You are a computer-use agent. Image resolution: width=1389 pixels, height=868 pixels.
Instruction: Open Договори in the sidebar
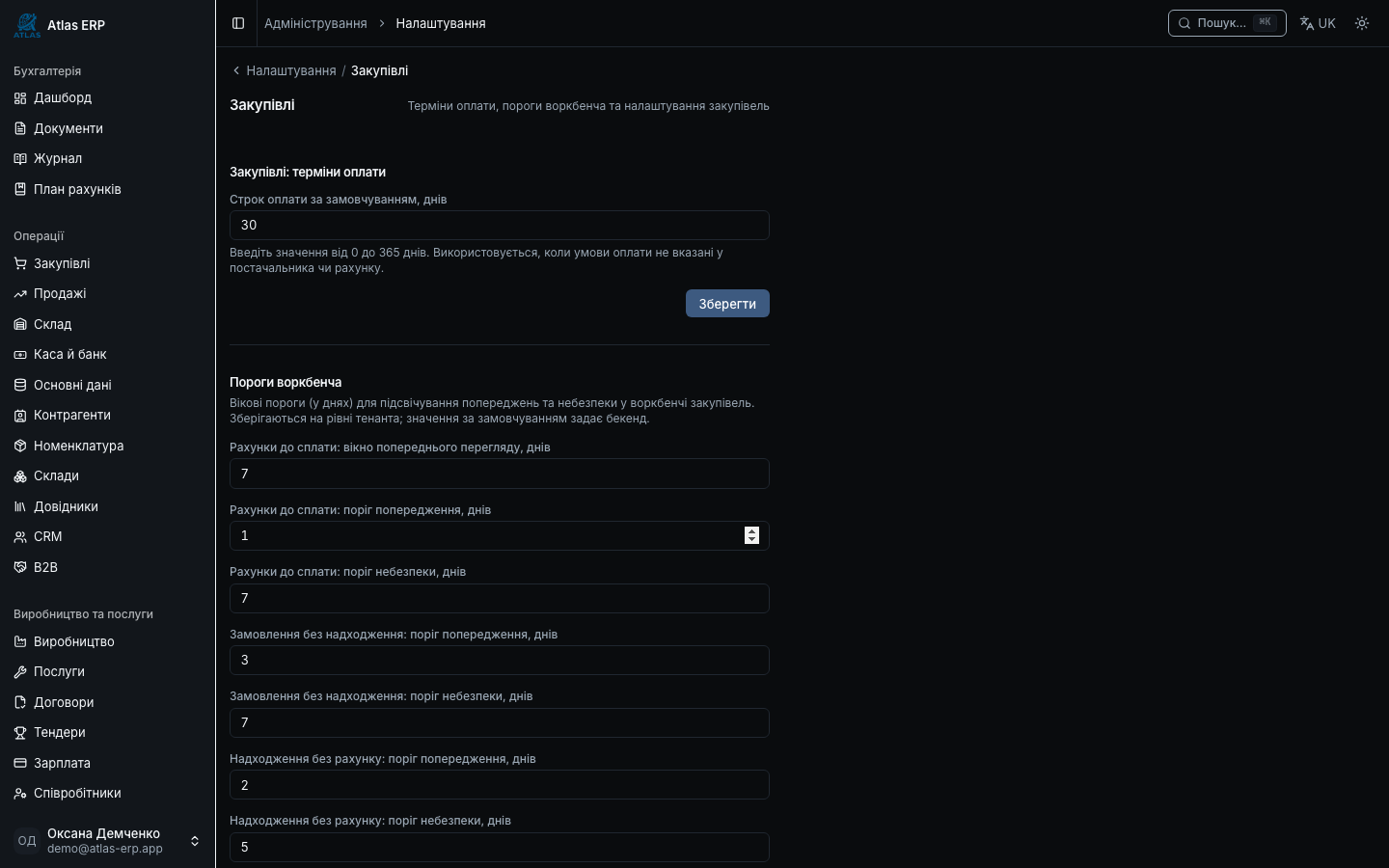pos(107,702)
